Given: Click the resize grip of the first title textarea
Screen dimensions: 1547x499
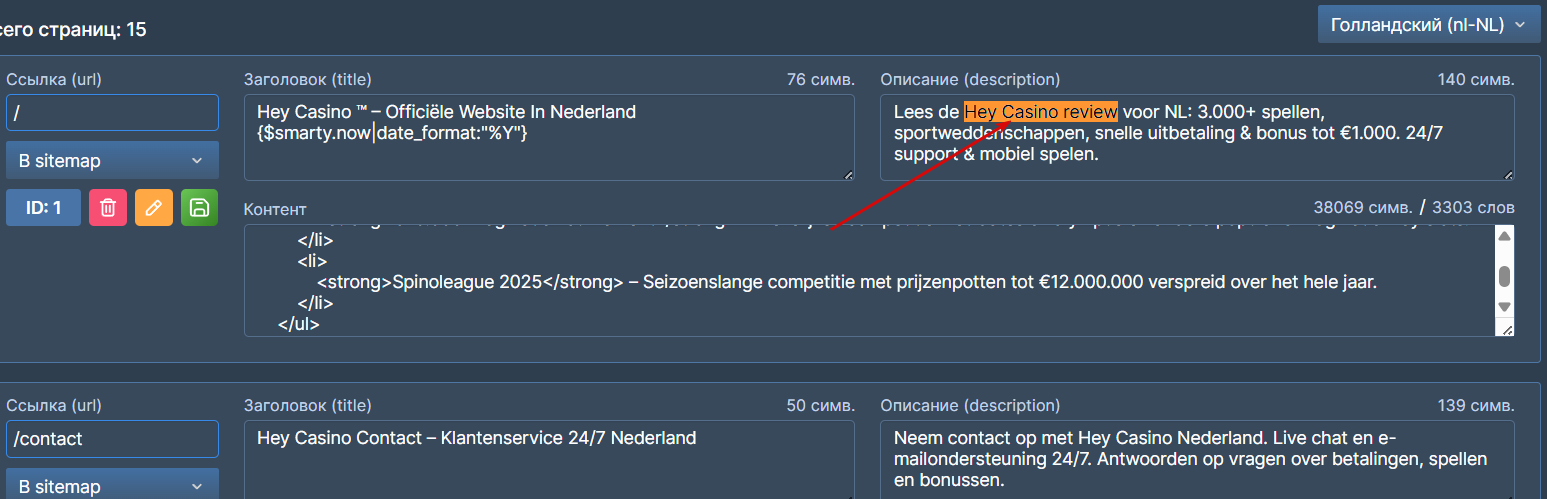Looking at the screenshot, I should (848, 174).
